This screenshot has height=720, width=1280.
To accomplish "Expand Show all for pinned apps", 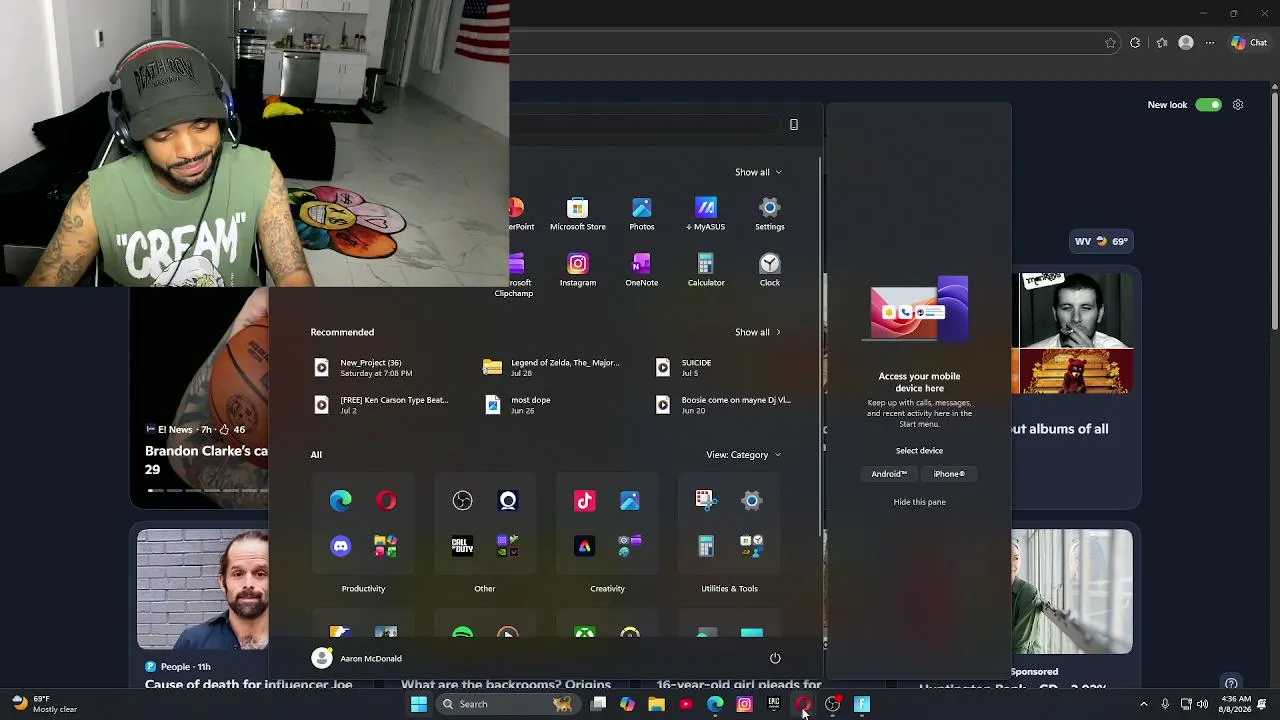I will (758, 172).
